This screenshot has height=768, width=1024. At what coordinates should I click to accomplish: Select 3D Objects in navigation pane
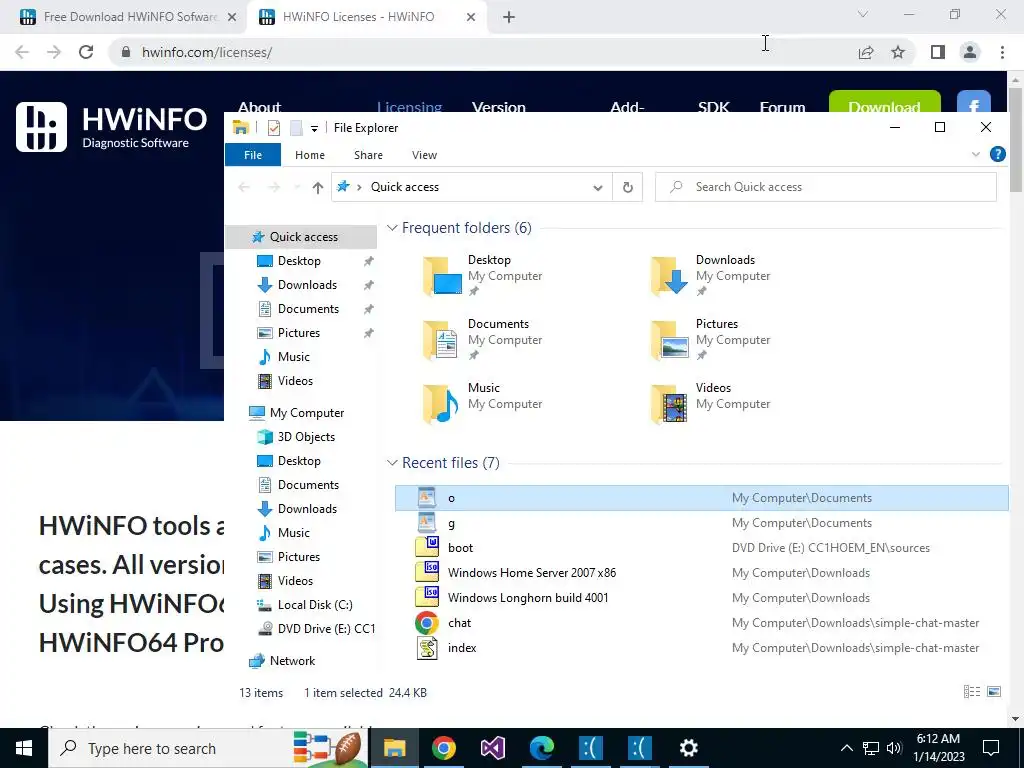[x=306, y=437]
